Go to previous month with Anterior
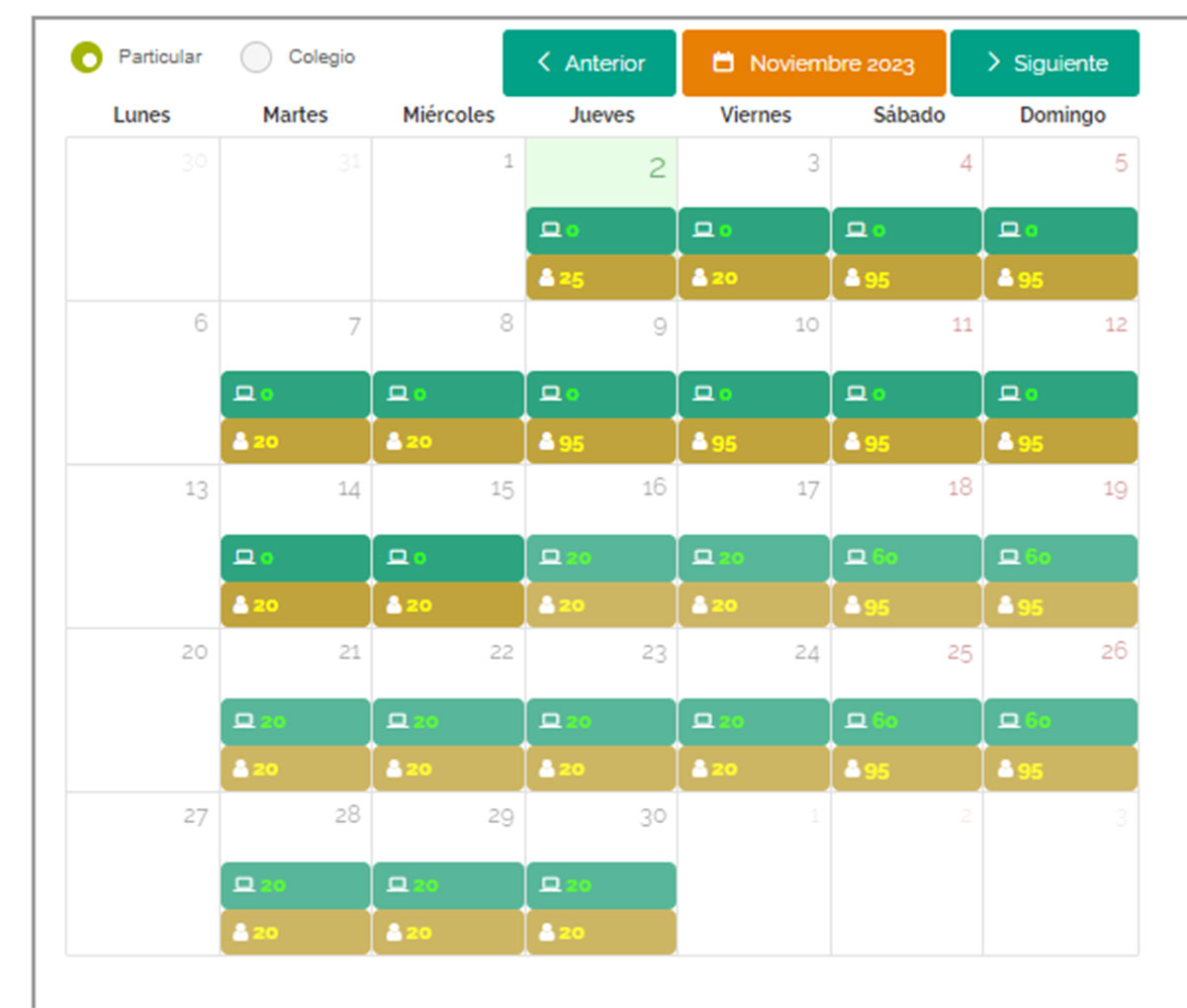1187x1008 pixels. [590, 63]
